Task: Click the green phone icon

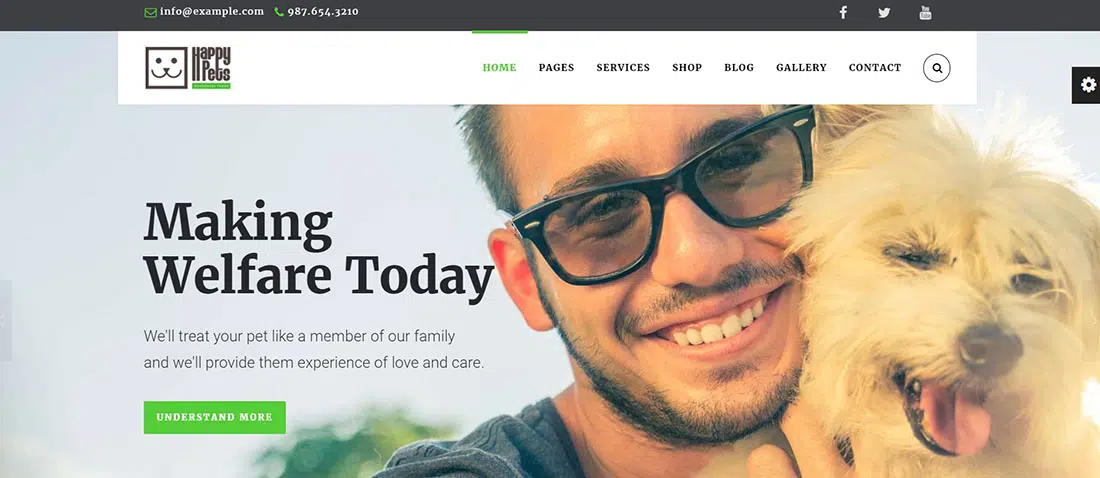Action: click(279, 12)
